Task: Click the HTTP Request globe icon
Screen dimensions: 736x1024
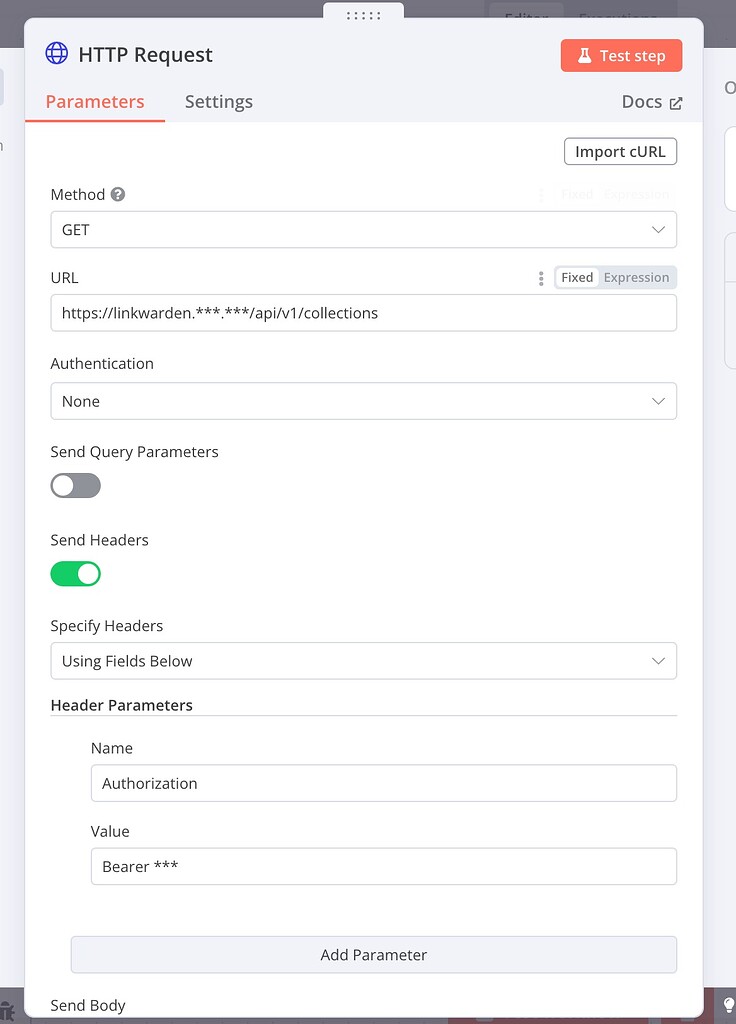Action: coord(55,55)
